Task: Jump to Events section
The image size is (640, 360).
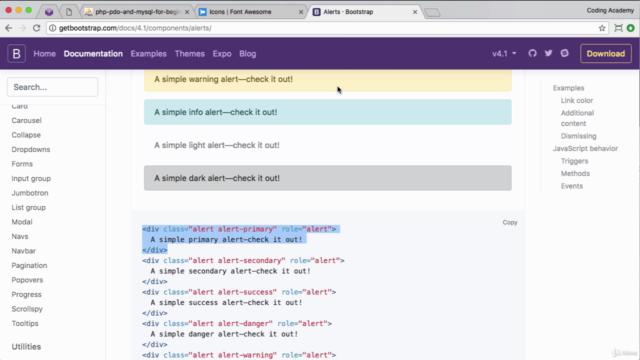Action: pyautogui.click(x=571, y=186)
